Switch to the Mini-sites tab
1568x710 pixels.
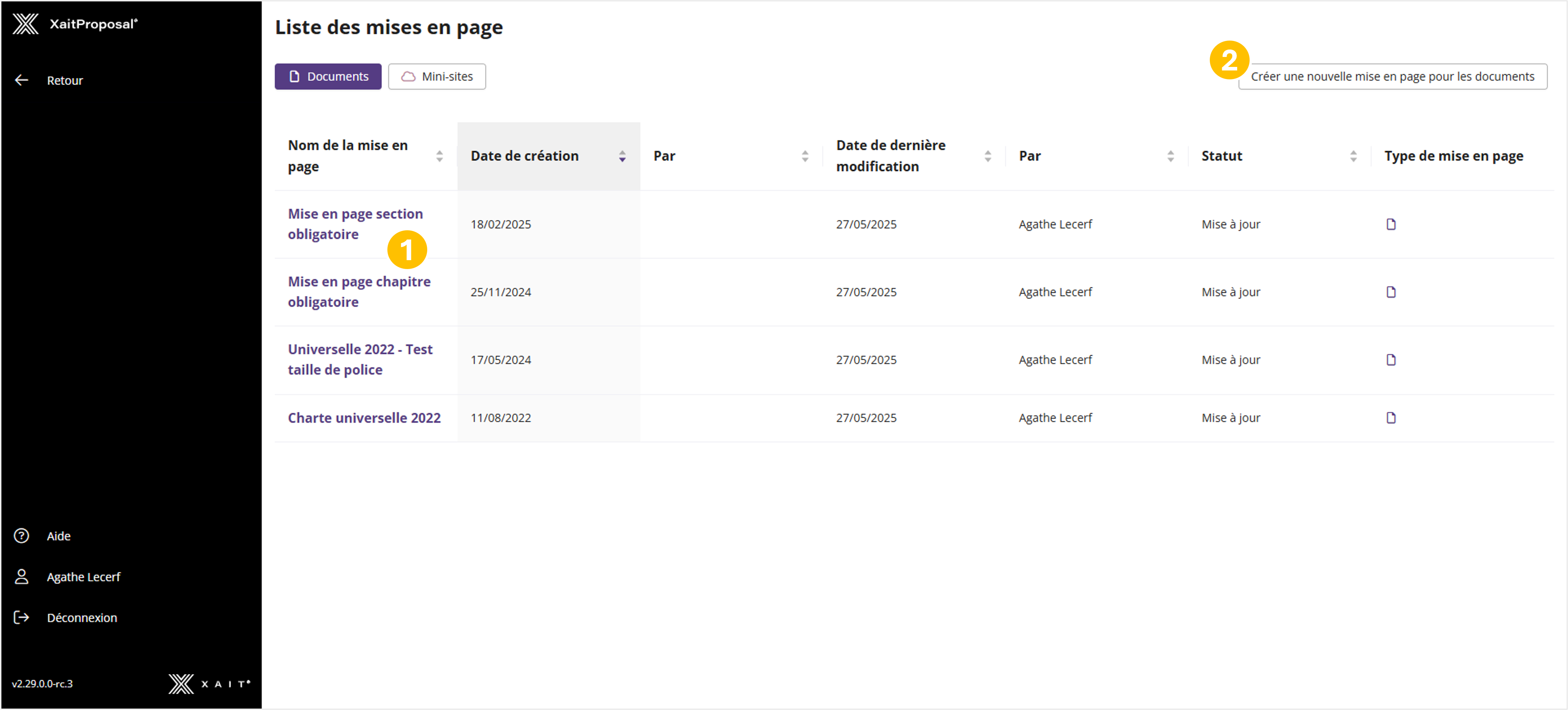[437, 77]
